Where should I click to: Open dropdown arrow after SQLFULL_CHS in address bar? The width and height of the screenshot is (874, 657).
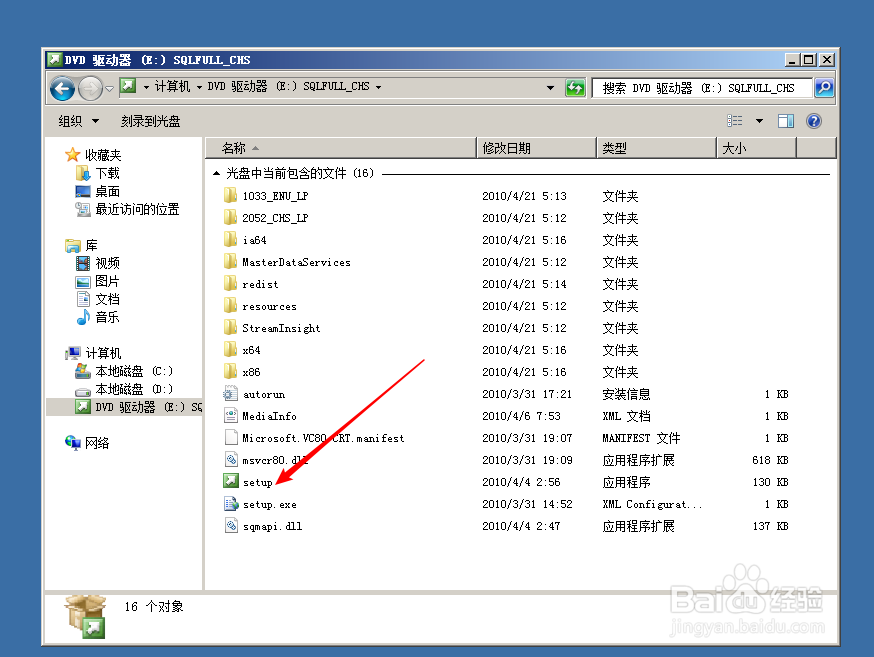click(x=378, y=87)
